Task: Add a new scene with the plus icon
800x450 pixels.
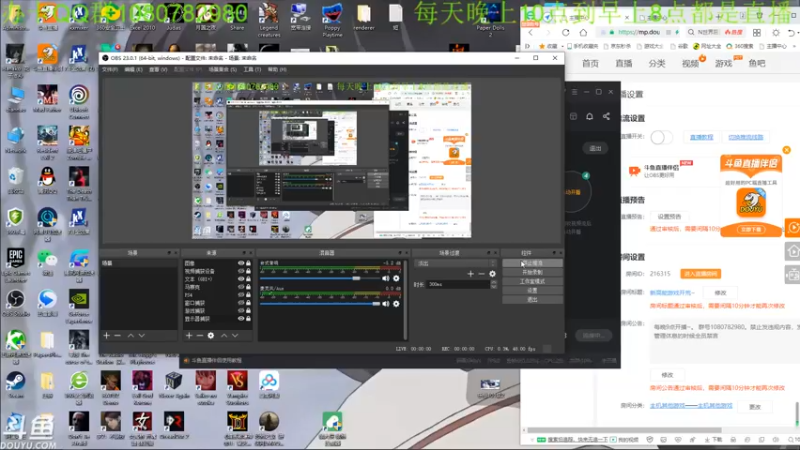Action: (107, 335)
